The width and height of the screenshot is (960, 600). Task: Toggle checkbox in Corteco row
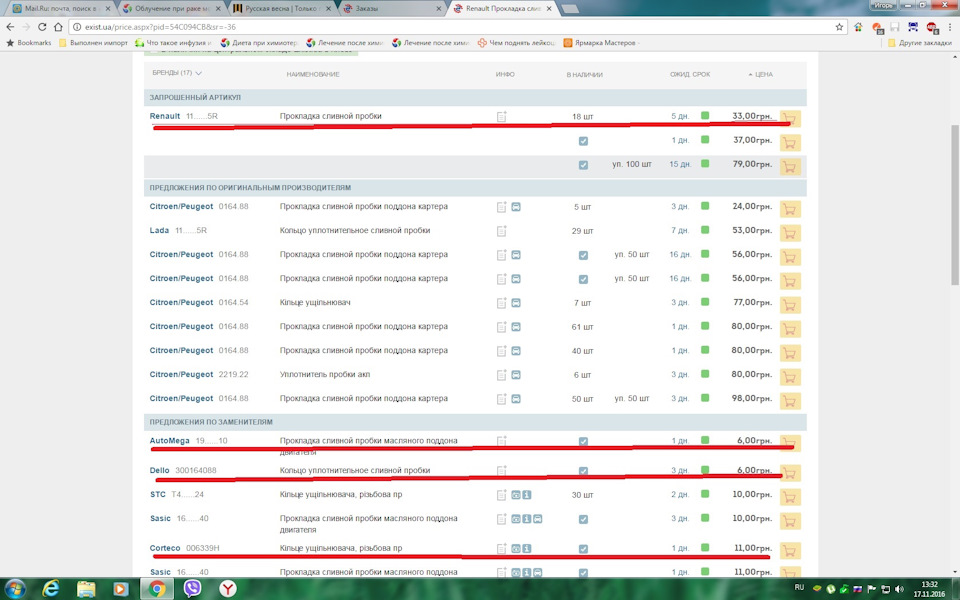click(583, 549)
